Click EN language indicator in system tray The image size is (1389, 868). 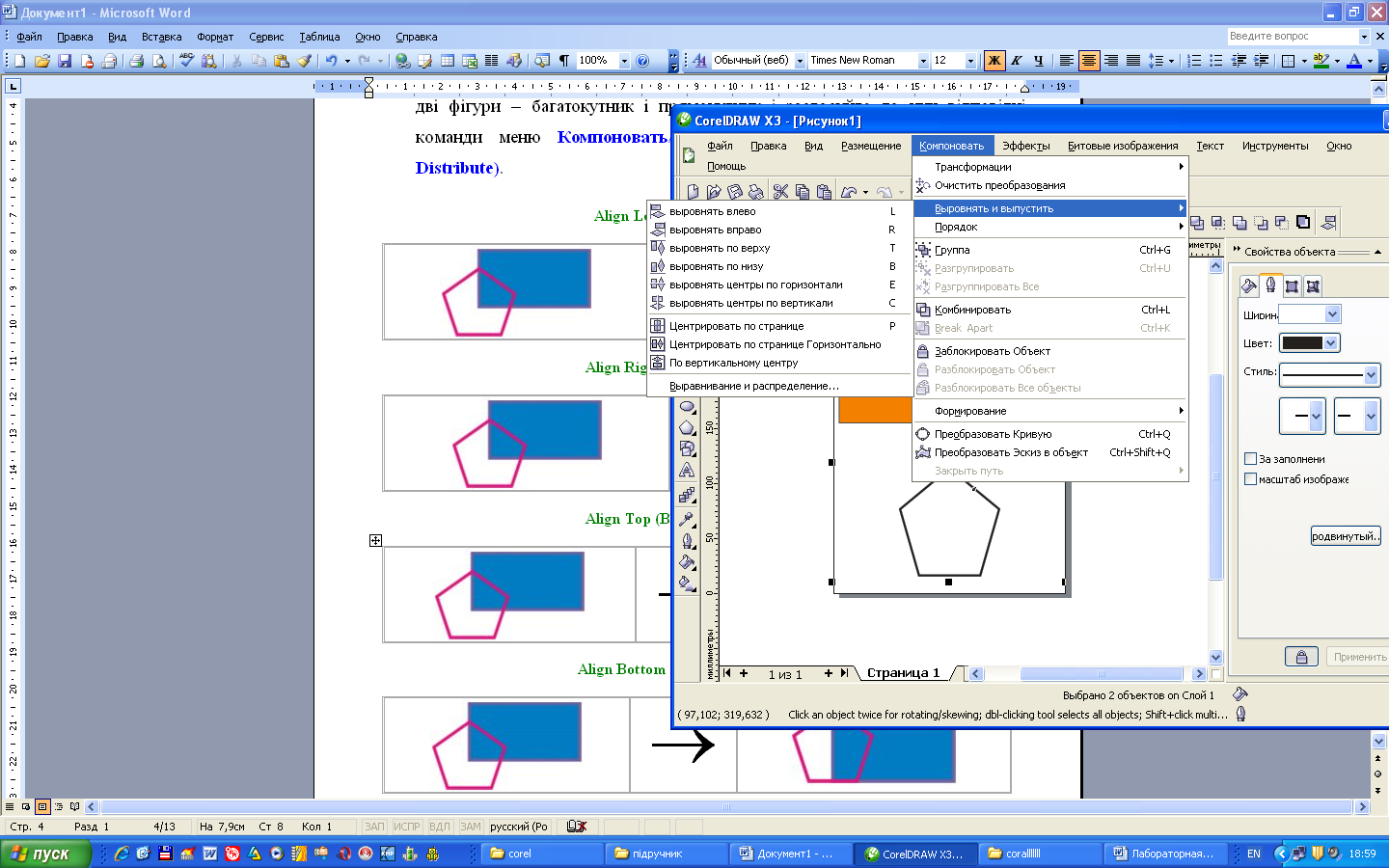click(x=1254, y=854)
